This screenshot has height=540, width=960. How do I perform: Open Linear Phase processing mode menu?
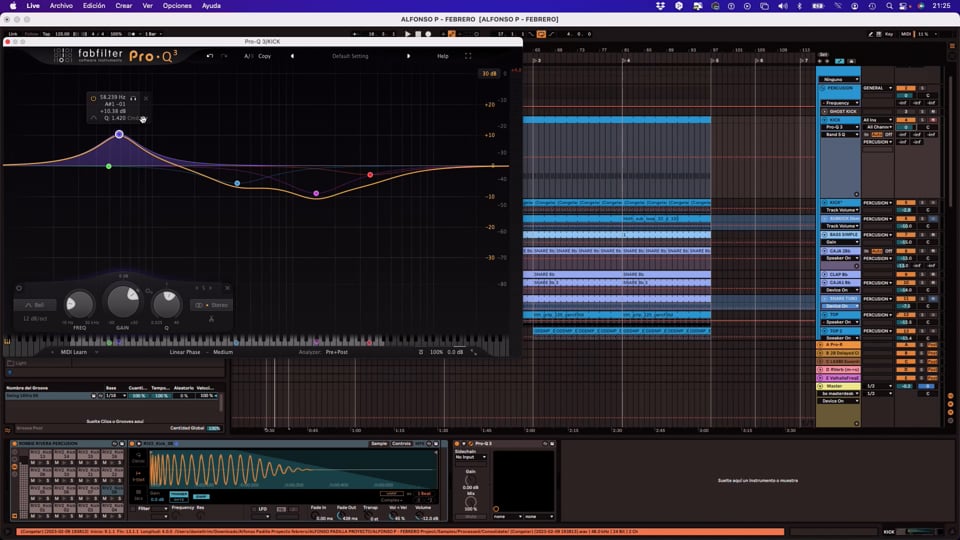[x=185, y=352]
